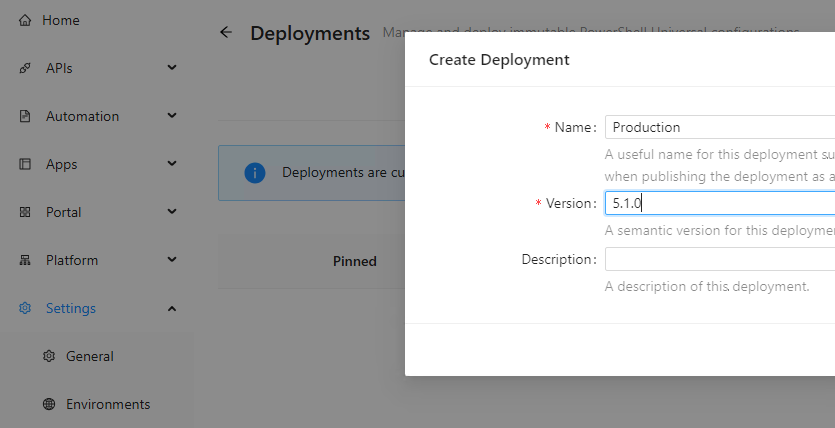The width and height of the screenshot is (835, 428).
Task: Open Environments under Settings
Action: coord(107,404)
